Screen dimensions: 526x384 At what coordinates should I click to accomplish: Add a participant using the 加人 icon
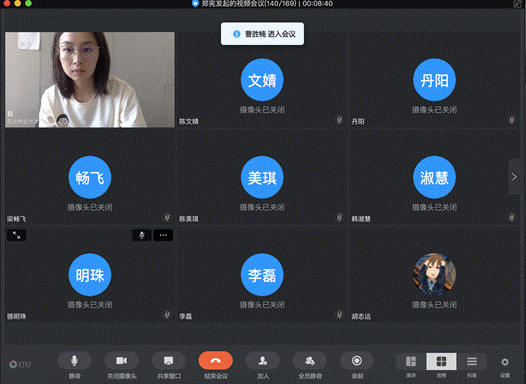[x=263, y=361]
